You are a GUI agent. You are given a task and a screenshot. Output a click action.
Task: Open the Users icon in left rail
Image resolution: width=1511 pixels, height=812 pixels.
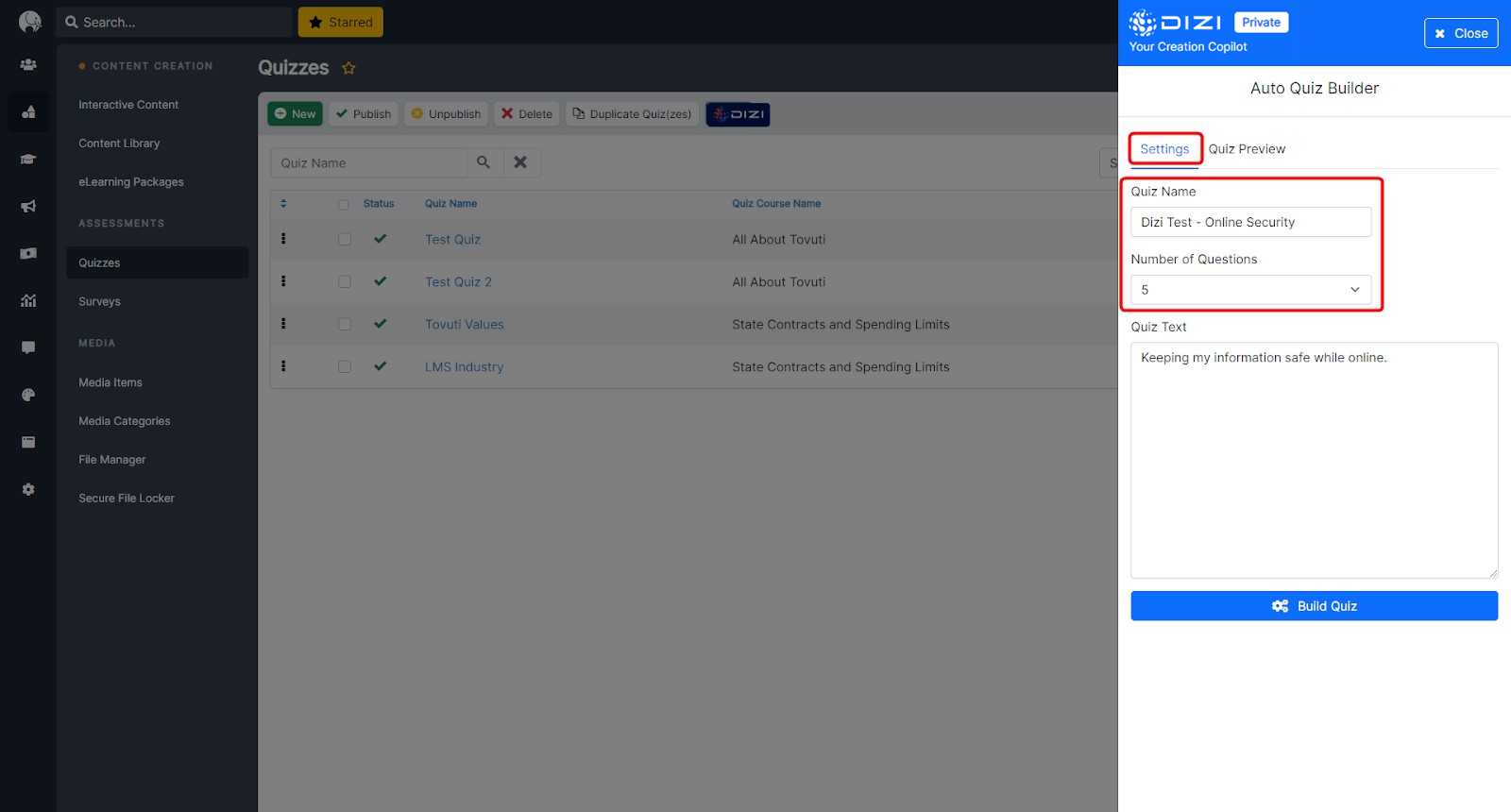point(28,65)
